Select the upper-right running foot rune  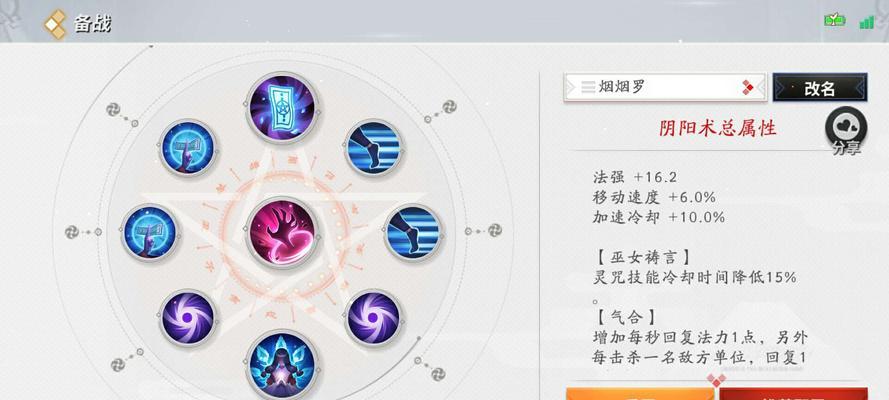pos(373,147)
